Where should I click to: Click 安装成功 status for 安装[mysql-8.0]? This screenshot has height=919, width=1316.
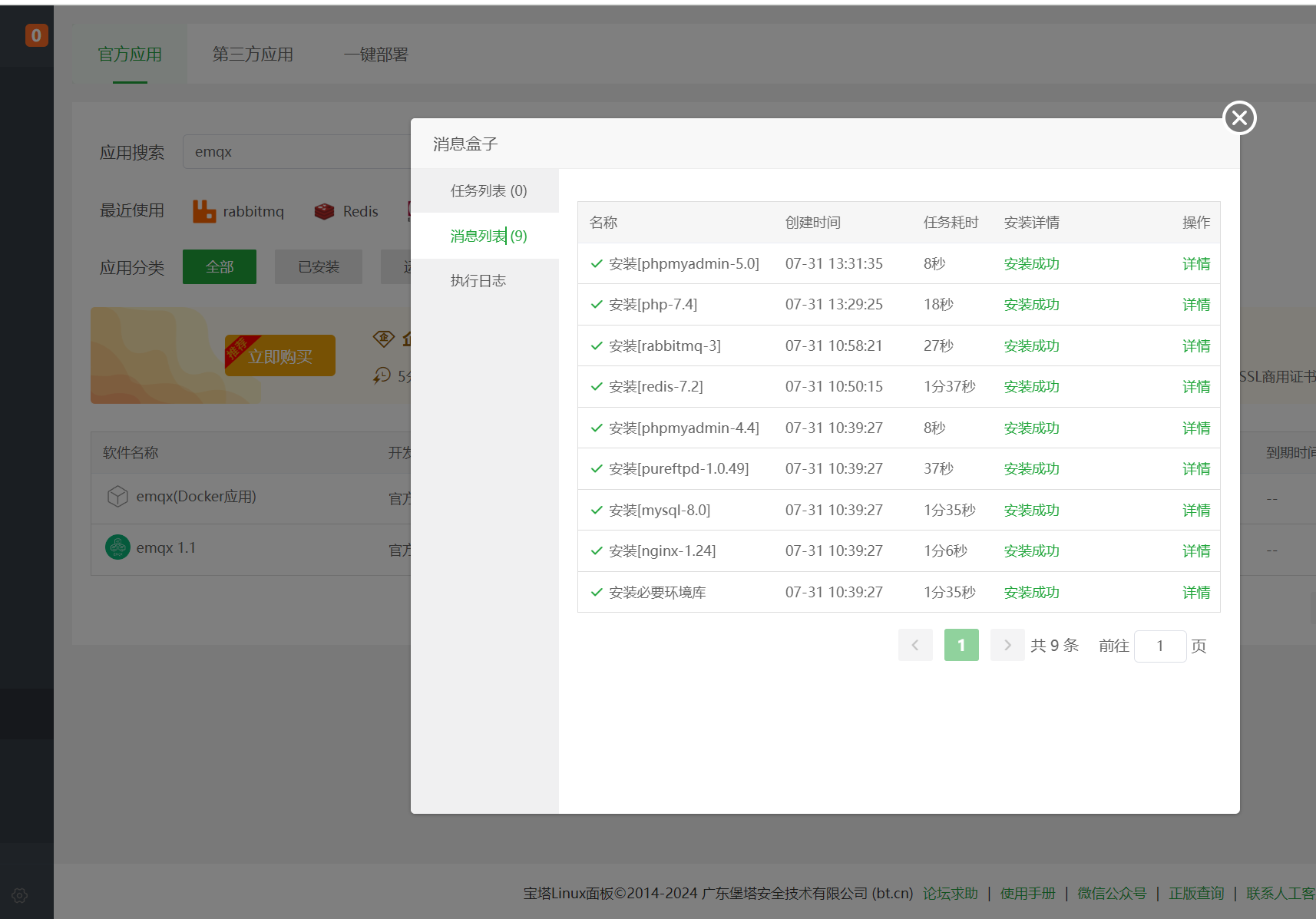click(x=1031, y=510)
